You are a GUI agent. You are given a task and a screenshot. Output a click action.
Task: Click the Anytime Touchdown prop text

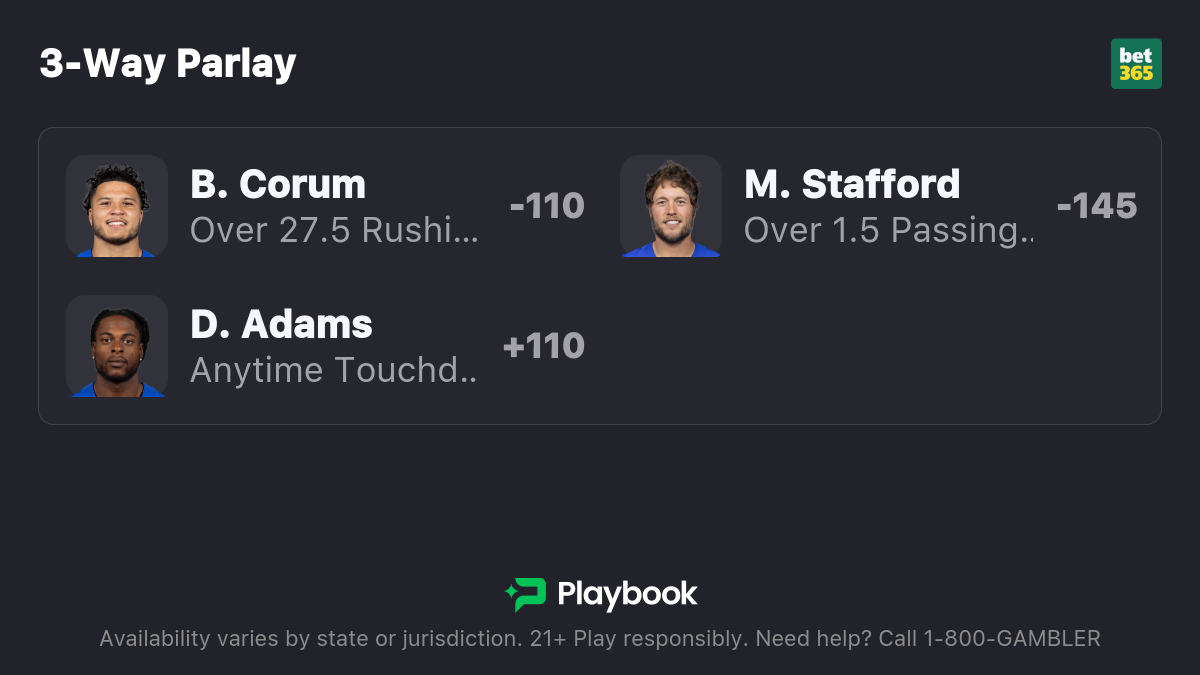[x=334, y=371]
